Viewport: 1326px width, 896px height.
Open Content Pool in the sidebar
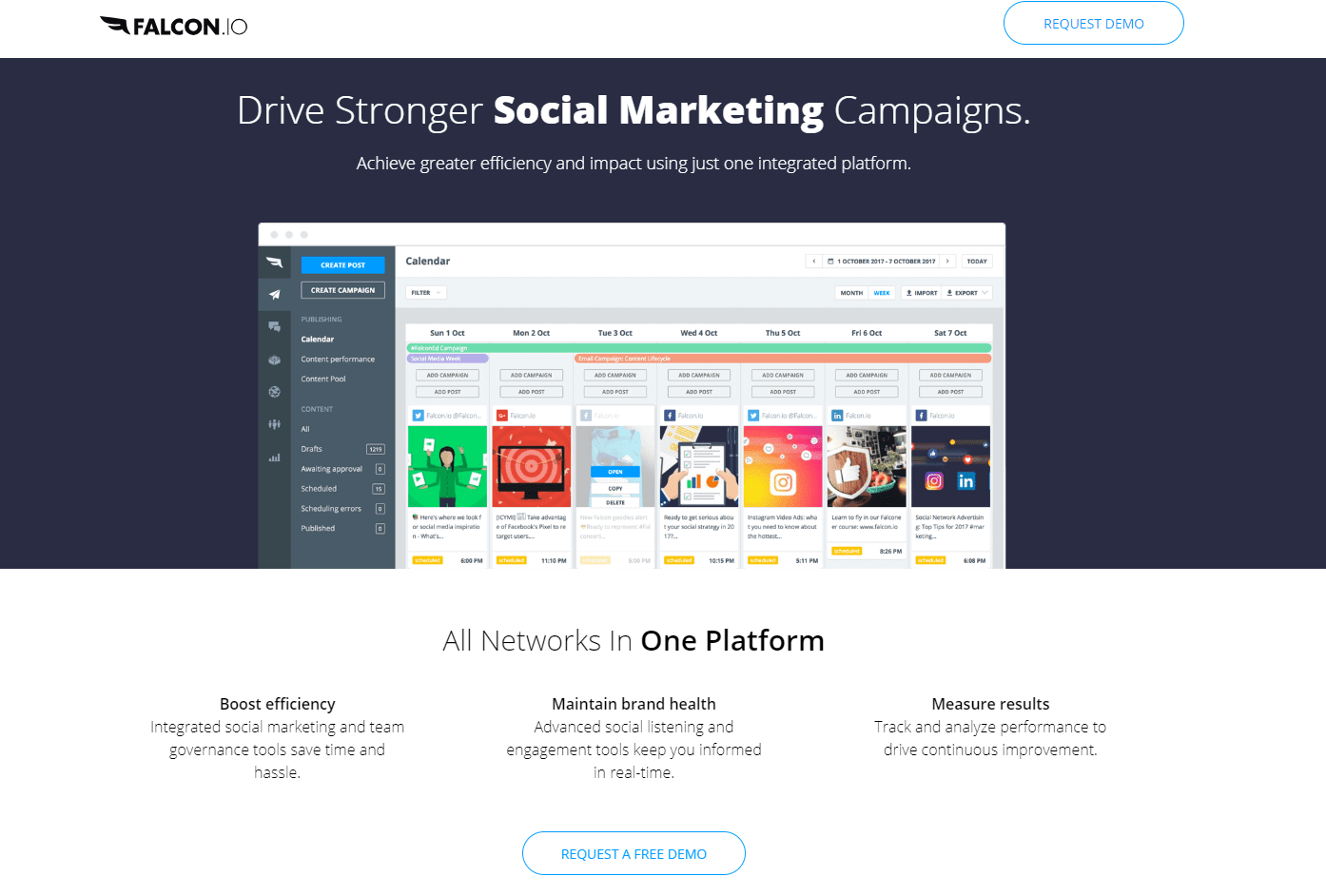tap(323, 380)
